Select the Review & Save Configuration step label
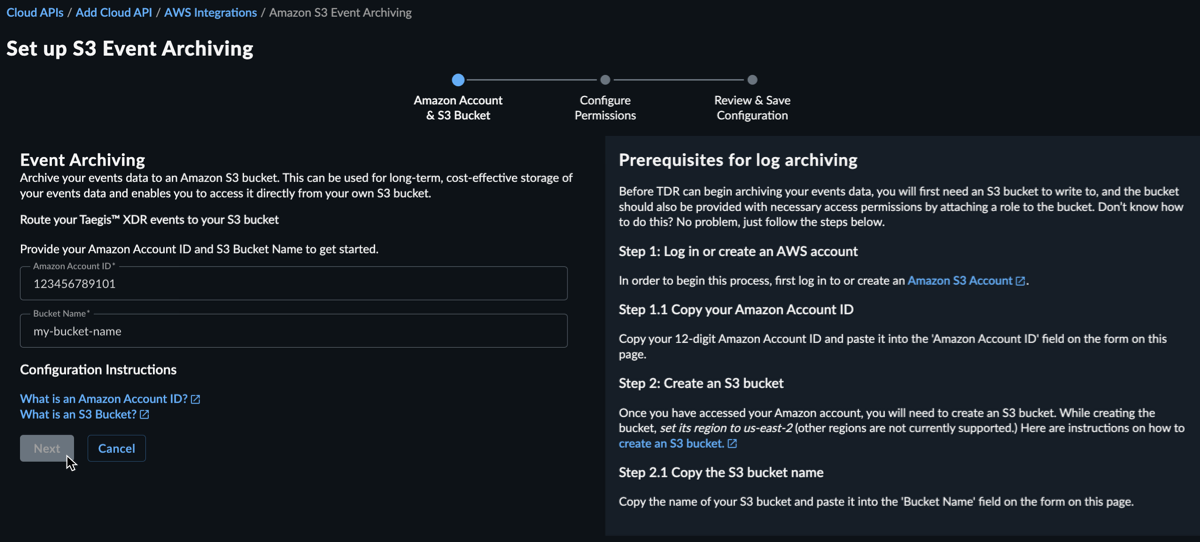This screenshot has width=1200, height=542. click(752, 108)
